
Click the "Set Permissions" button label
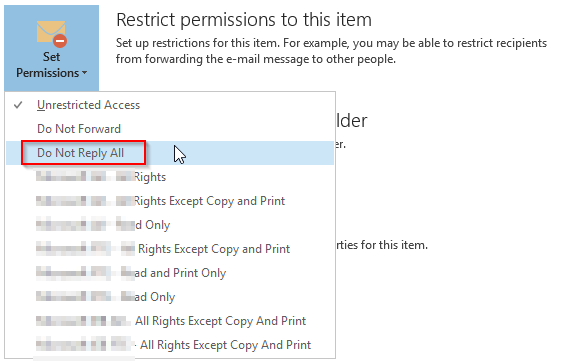pos(52,65)
